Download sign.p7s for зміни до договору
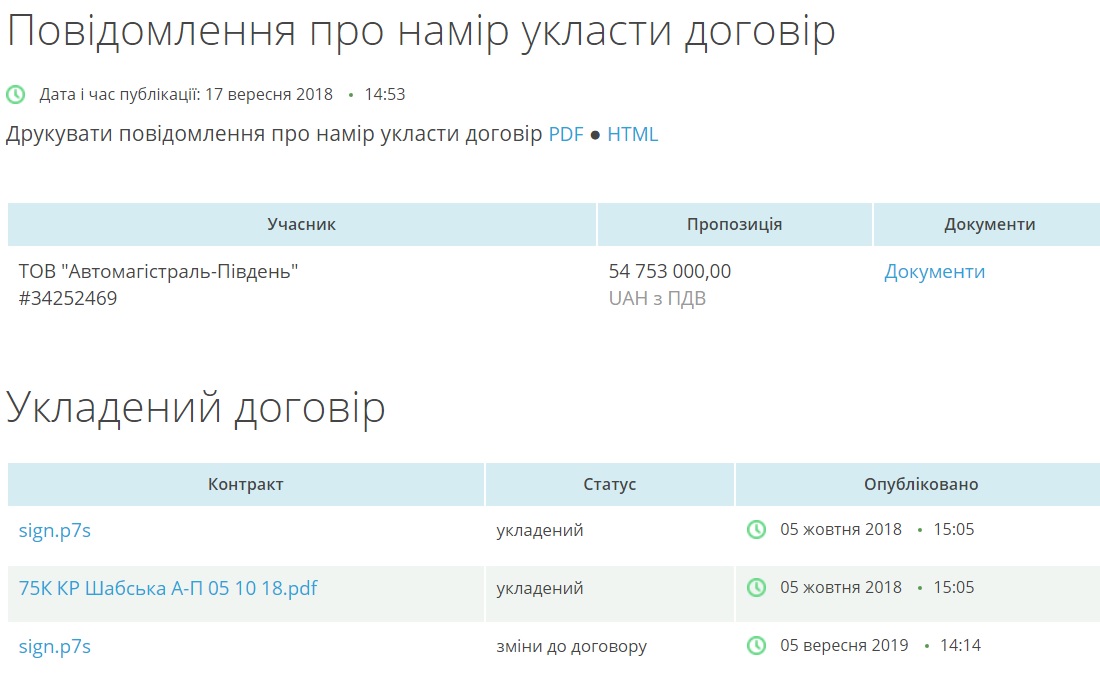Viewport: 1100px width, 684px height. coord(55,646)
